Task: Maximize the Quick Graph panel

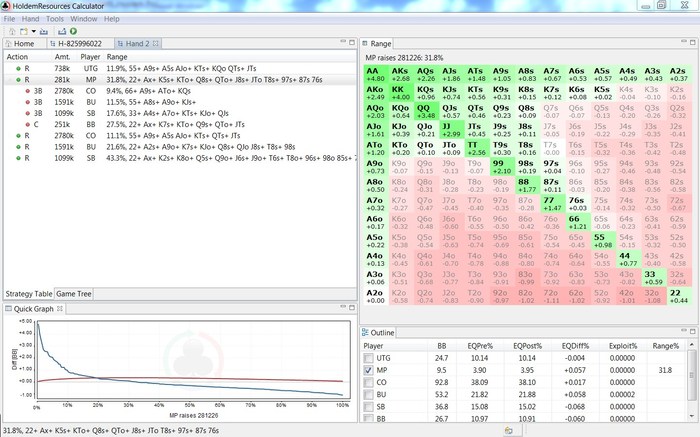Action: click(352, 307)
